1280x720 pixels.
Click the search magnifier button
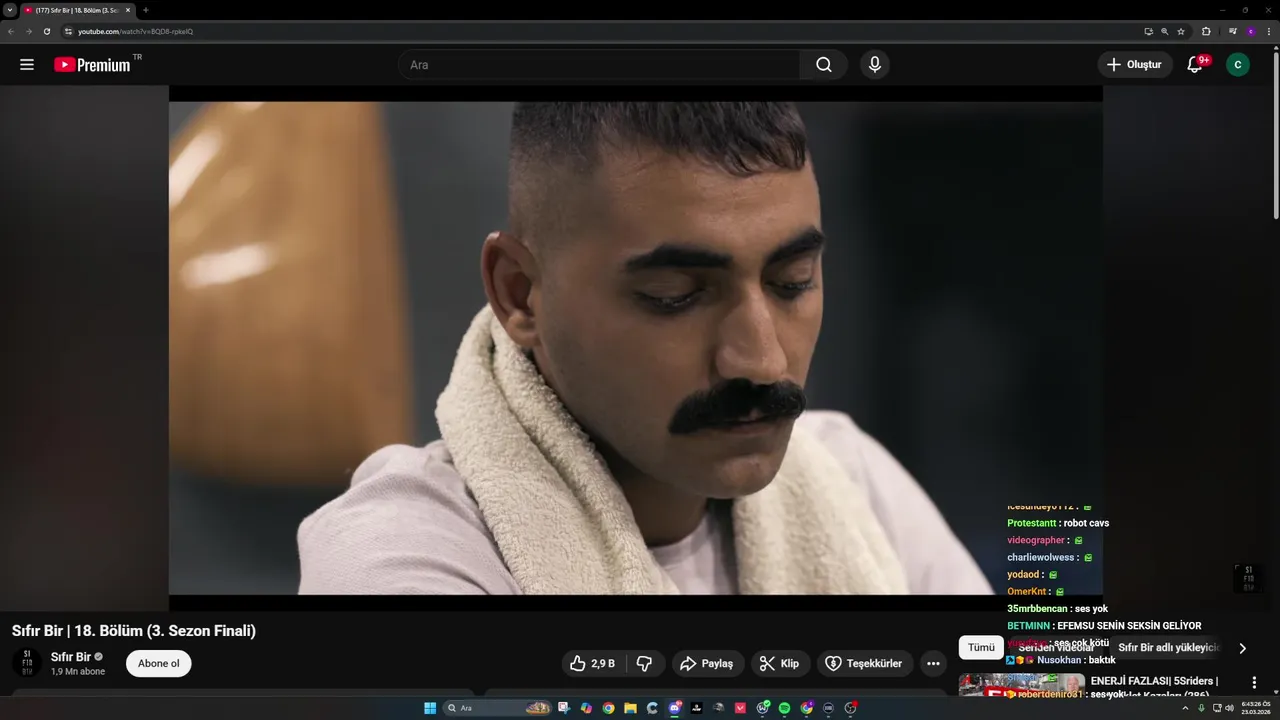[x=823, y=65]
